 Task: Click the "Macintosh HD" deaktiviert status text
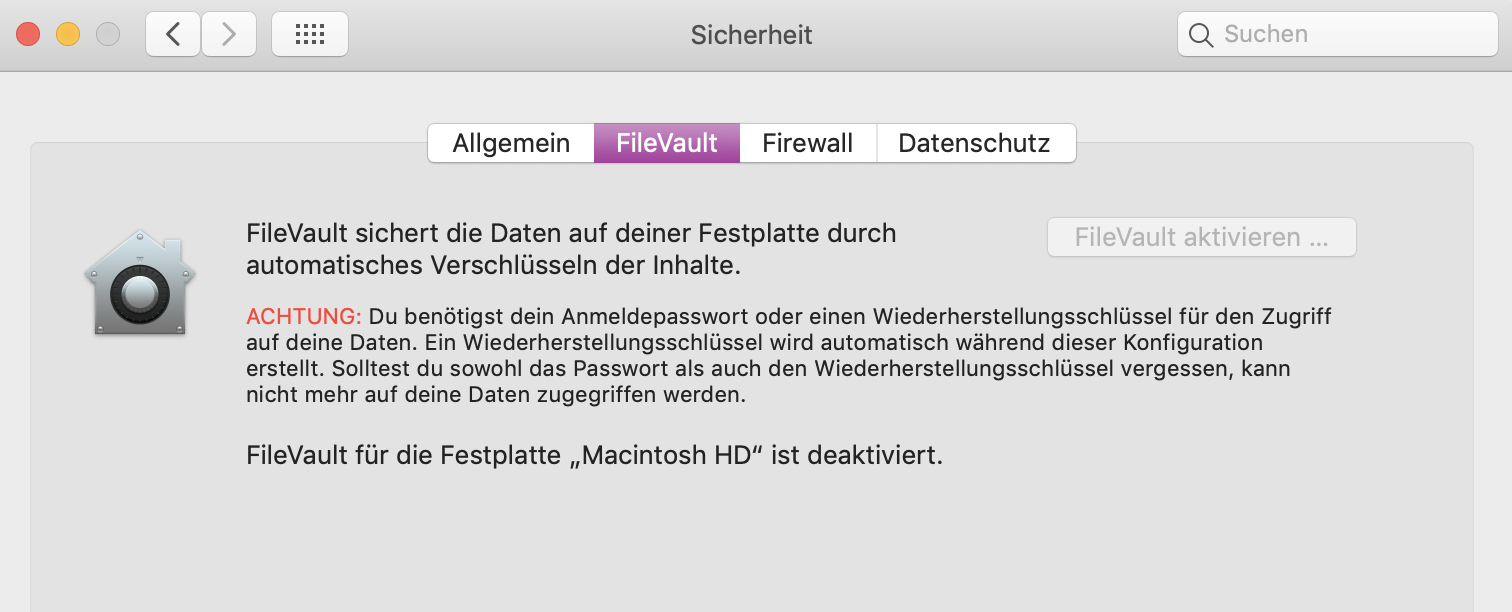(594, 456)
